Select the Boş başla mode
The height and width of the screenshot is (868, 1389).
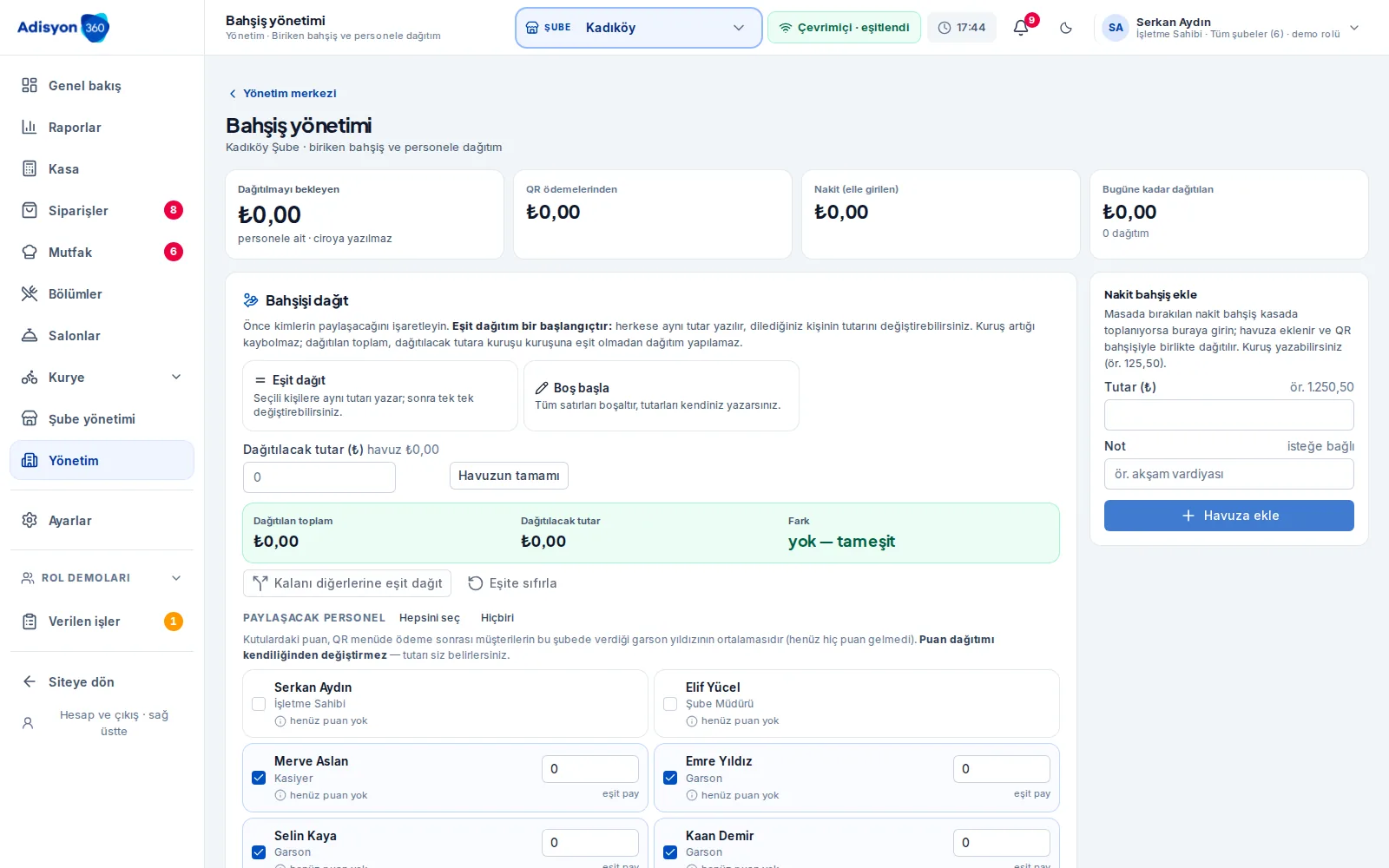(x=662, y=396)
